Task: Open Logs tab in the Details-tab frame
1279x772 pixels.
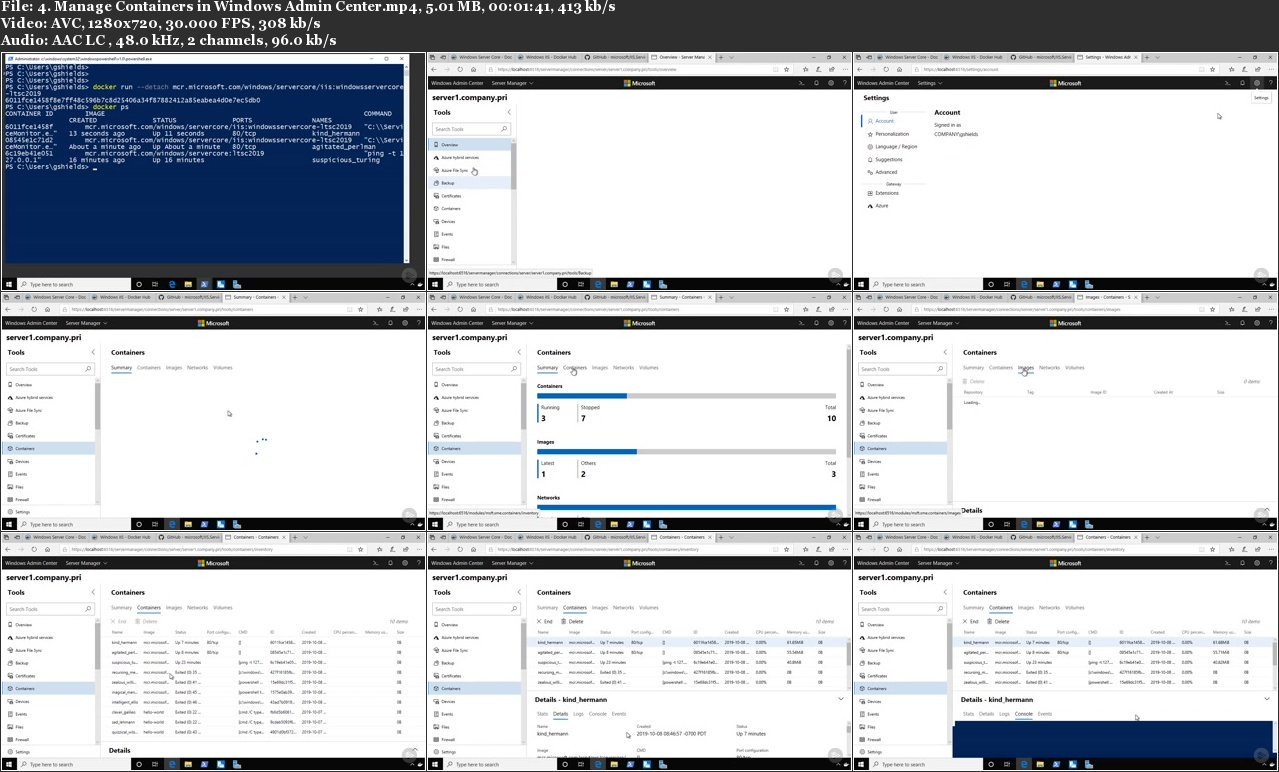Action: 579,713
